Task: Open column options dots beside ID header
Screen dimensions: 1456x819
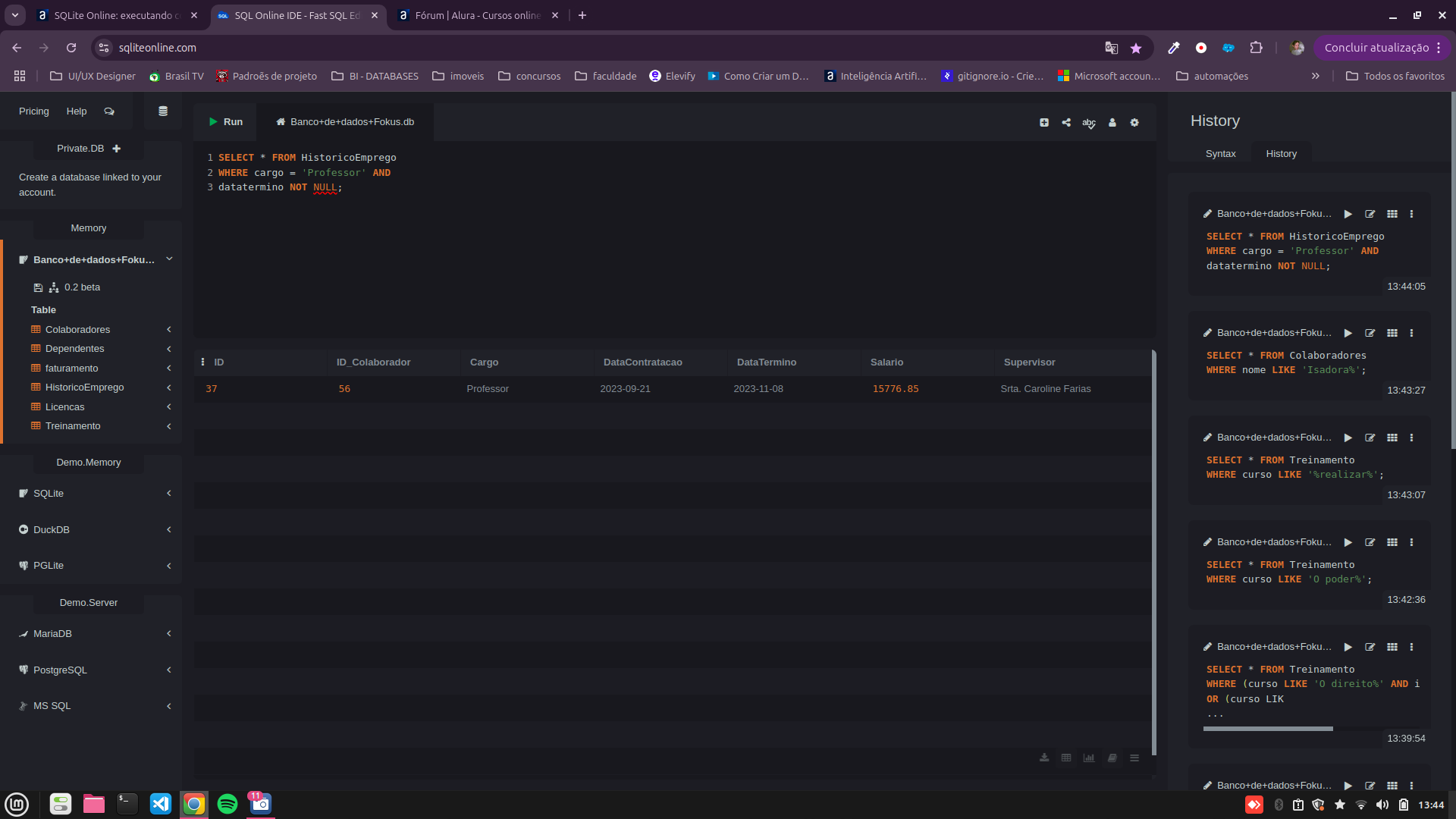Action: [202, 362]
